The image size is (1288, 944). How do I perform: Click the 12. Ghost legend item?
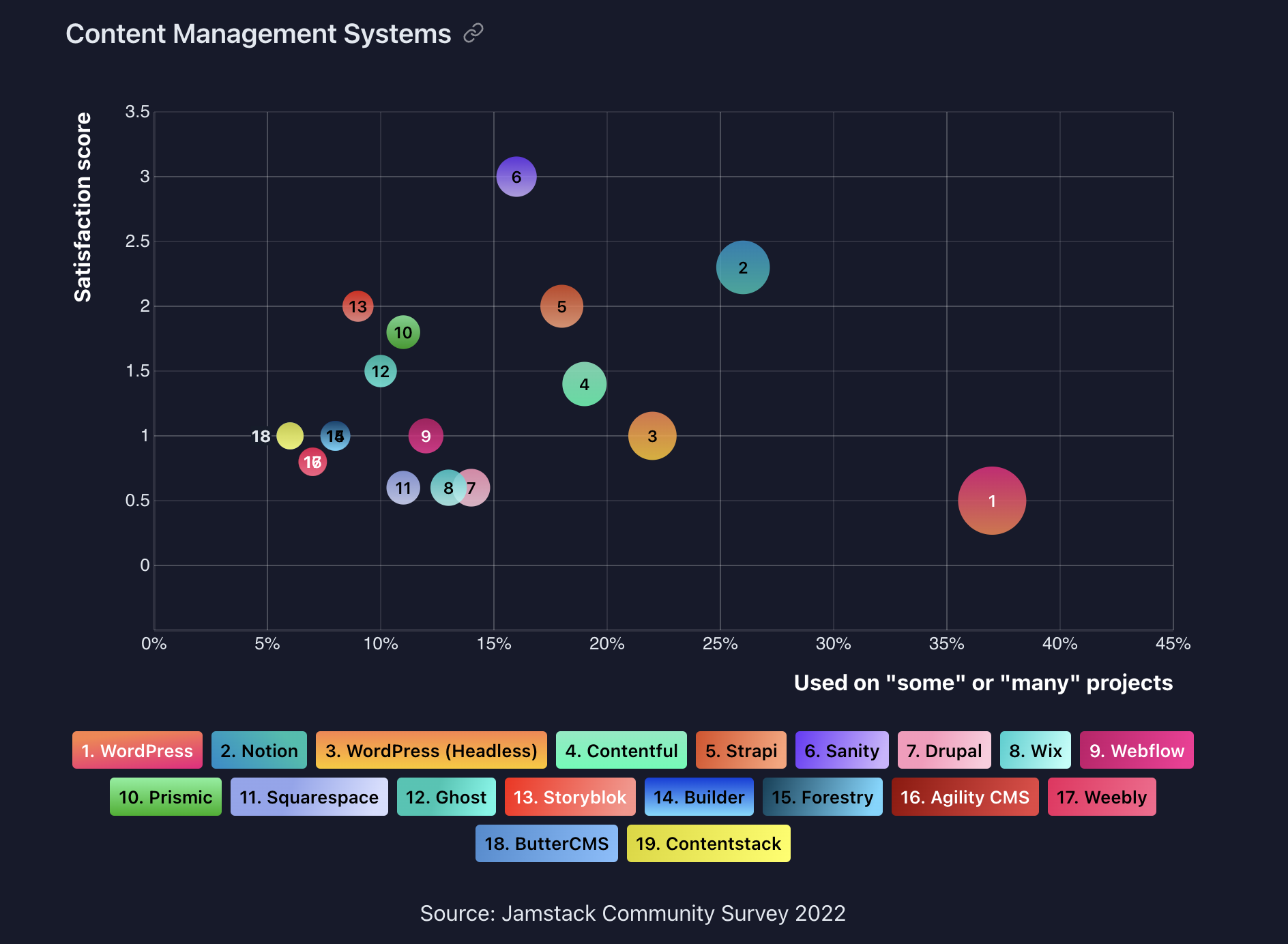tap(446, 797)
